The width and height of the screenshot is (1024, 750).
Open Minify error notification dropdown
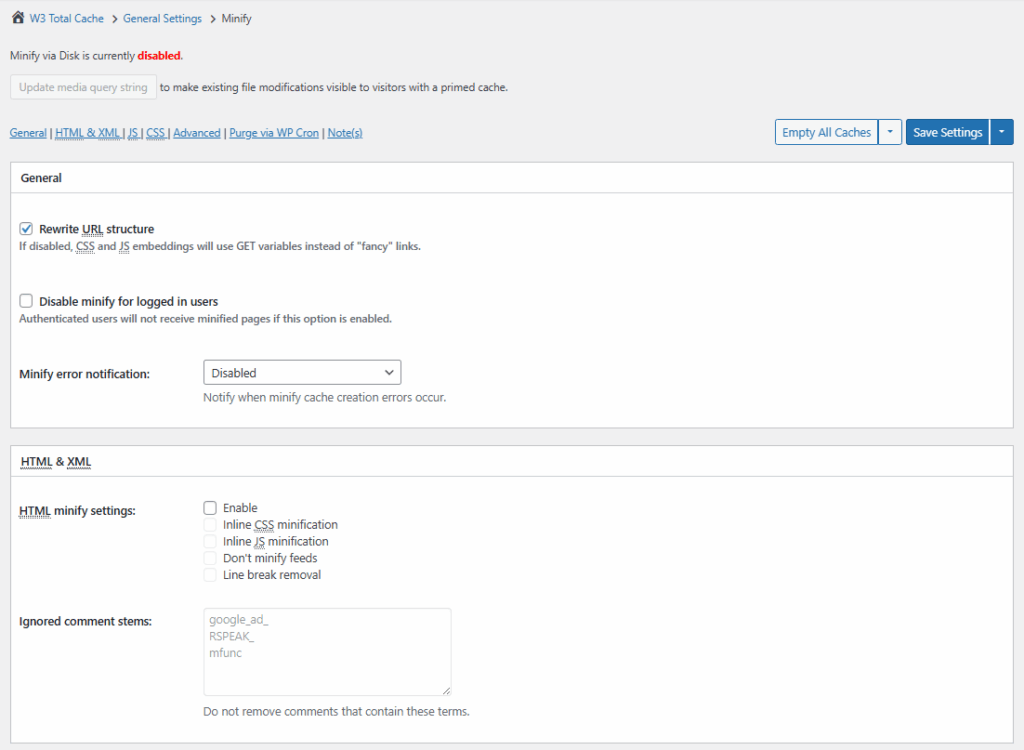302,373
